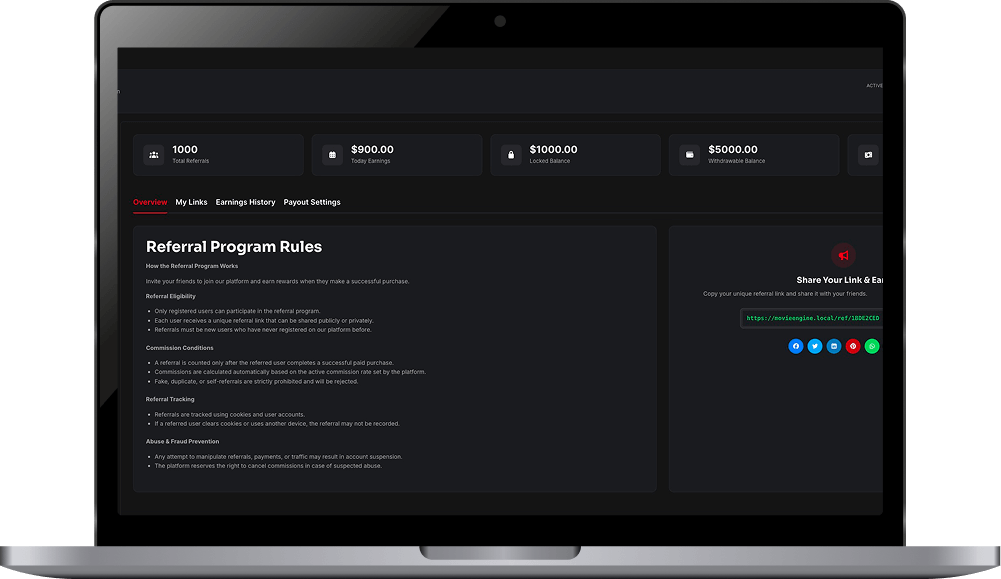Click the partially visible rightmost stat card icon
This screenshot has height=579, width=1001.
tap(866, 155)
